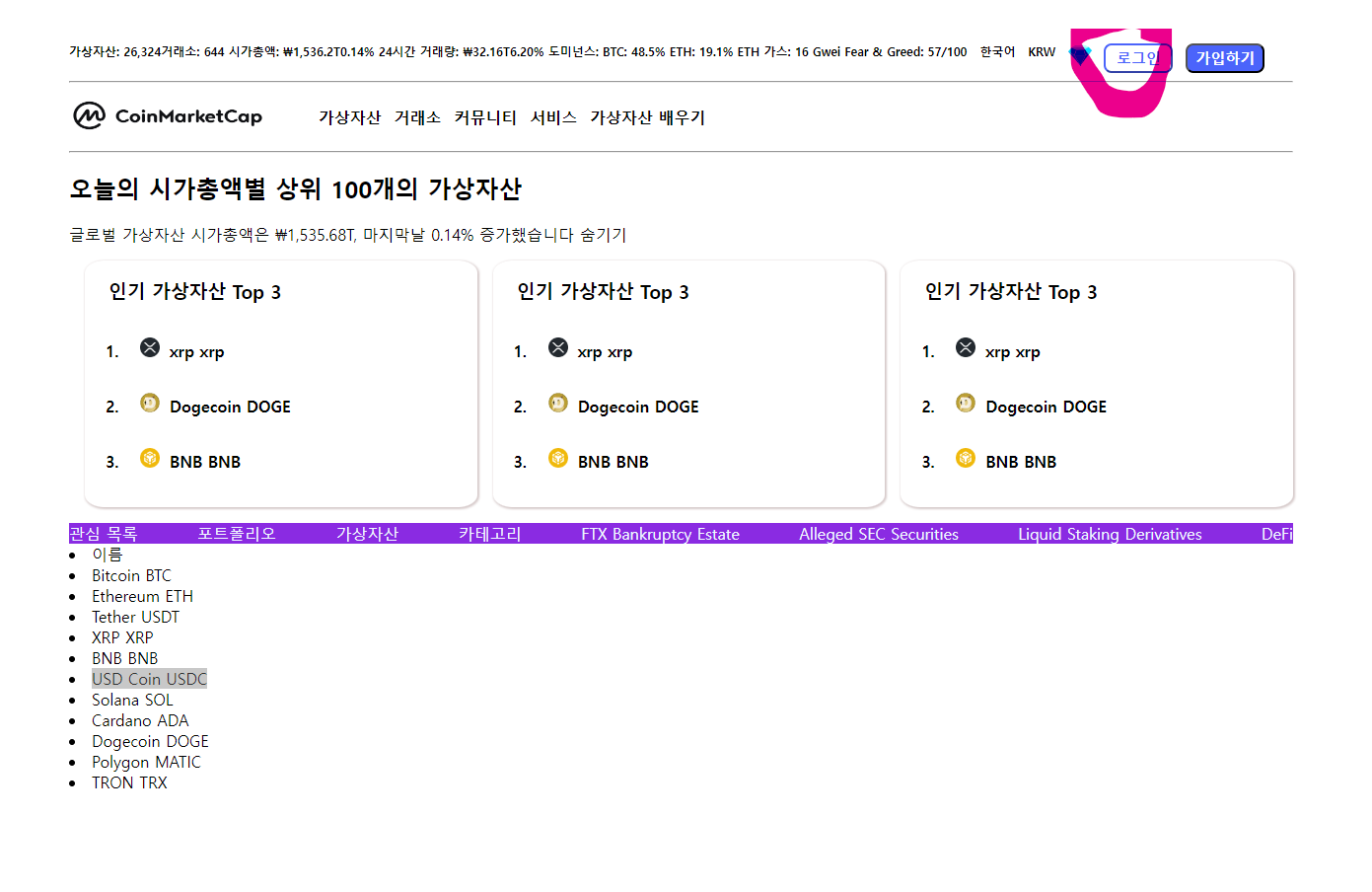Image resolution: width=1372 pixels, height=892 pixels.
Task: Open the 거래소 navigation menu
Action: 417,117
